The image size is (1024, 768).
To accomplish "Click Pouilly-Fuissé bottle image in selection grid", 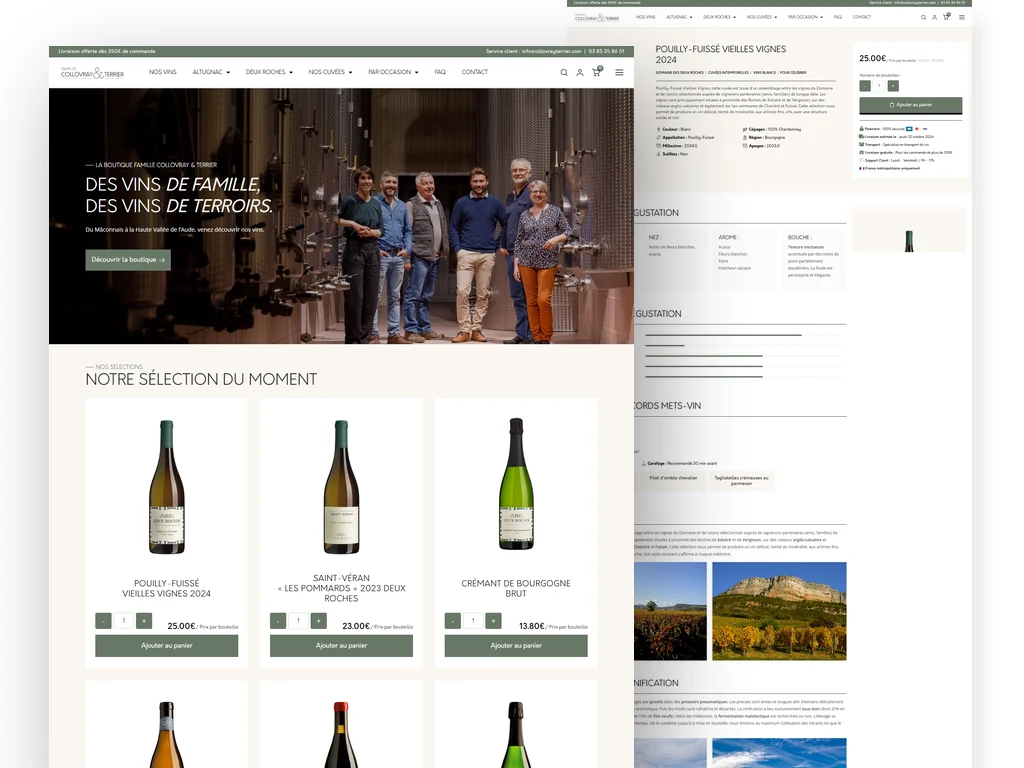I will click(x=167, y=487).
